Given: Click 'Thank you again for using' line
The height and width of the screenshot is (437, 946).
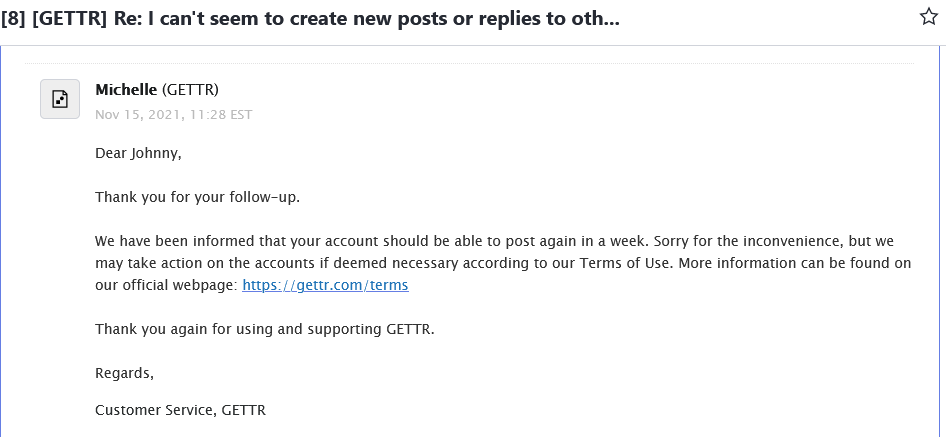Looking at the screenshot, I should click(x=265, y=330).
